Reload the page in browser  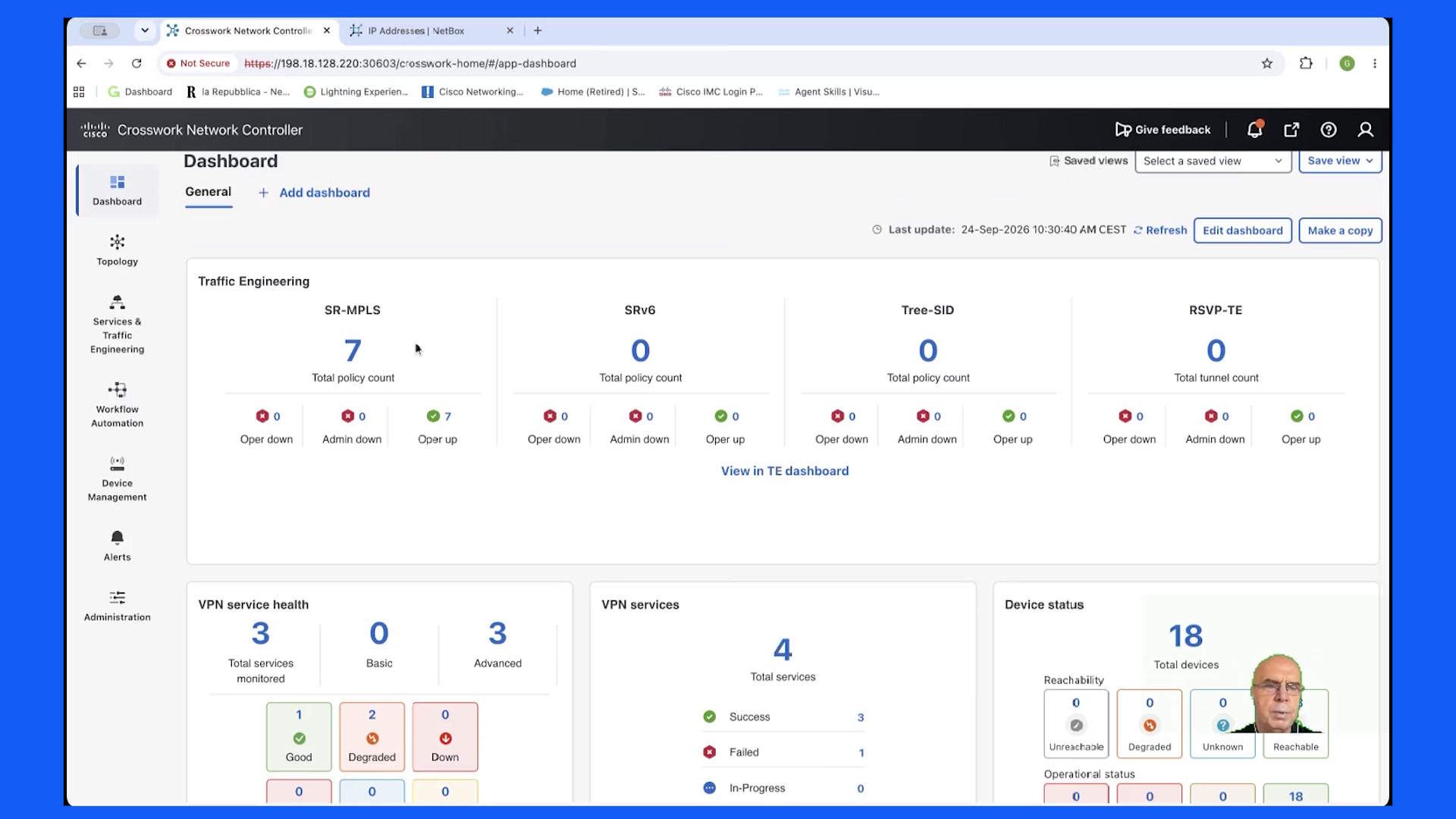click(136, 64)
